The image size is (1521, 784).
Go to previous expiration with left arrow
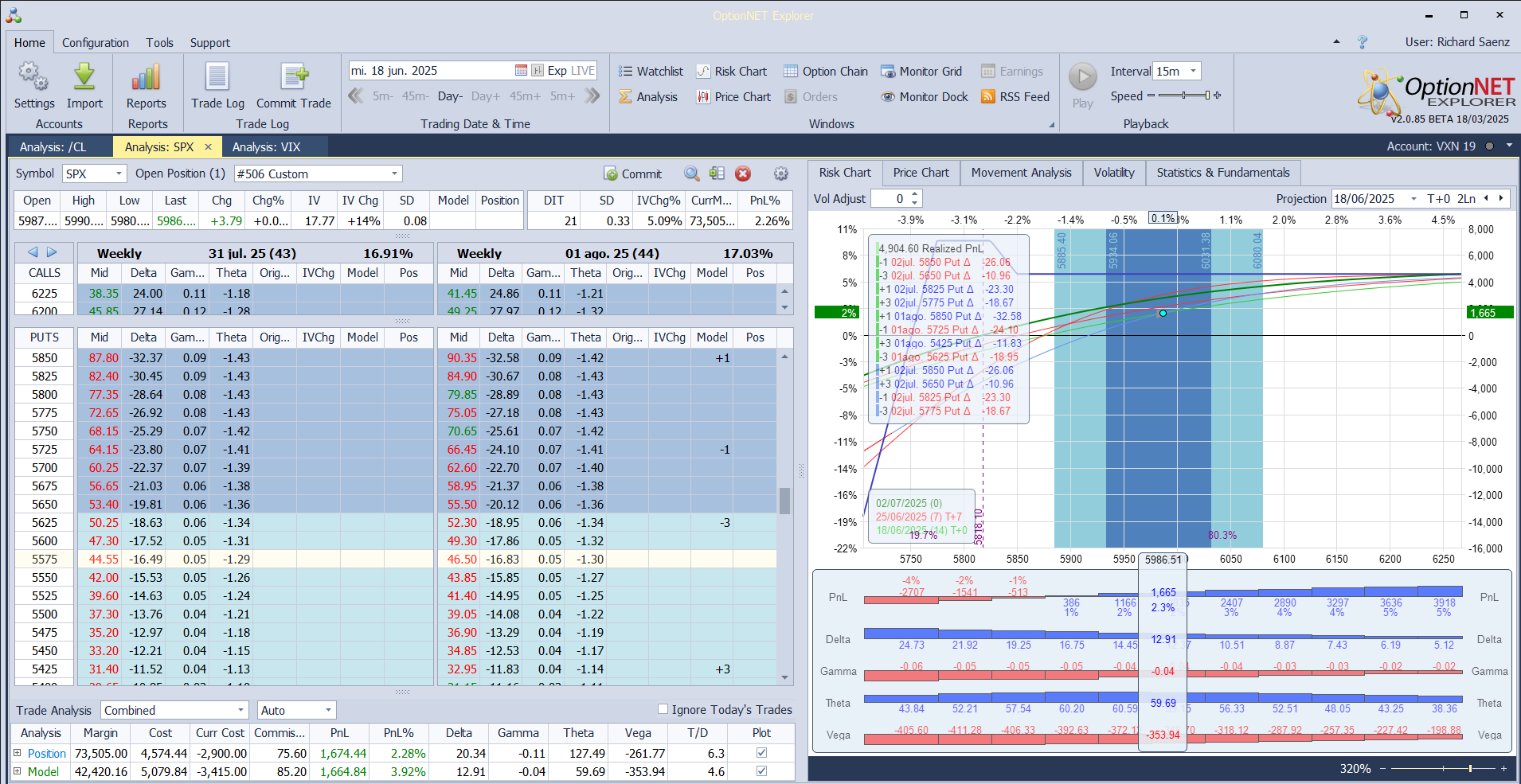[33, 252]
